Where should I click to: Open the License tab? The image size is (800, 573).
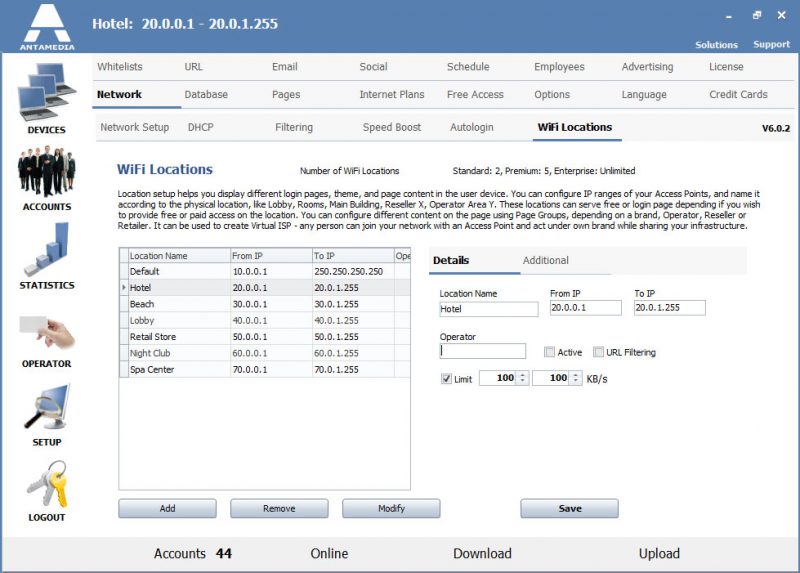tap(726, 66)
